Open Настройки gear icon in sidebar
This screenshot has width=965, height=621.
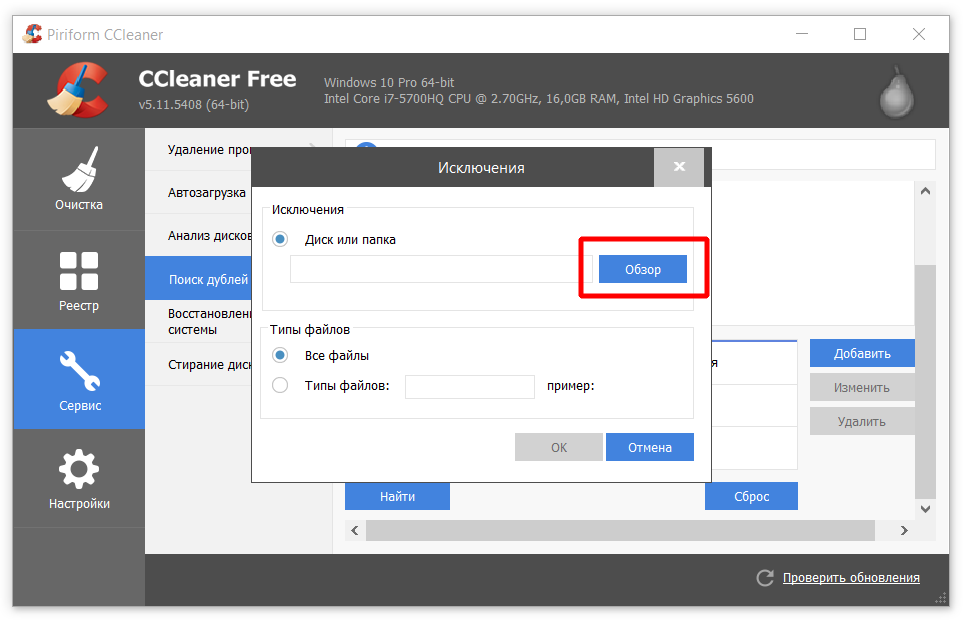tap(79, 469)
